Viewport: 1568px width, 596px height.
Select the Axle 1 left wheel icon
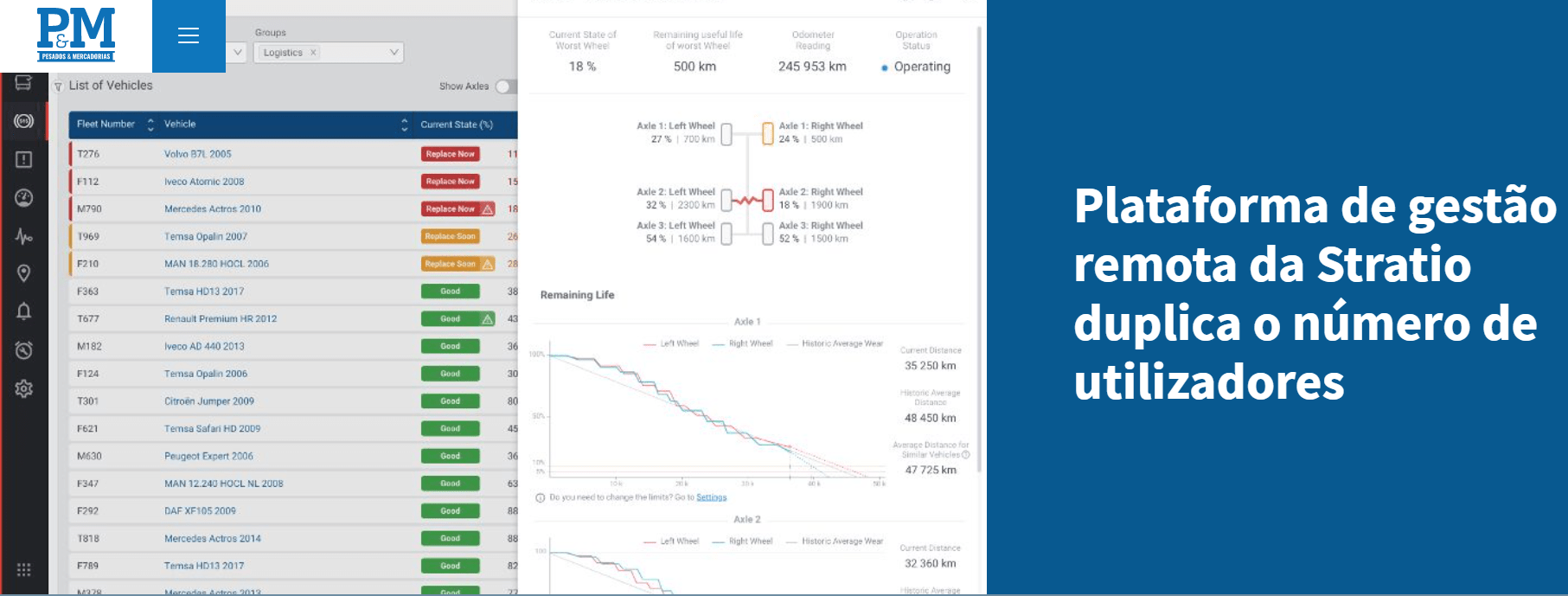[726, 133]
